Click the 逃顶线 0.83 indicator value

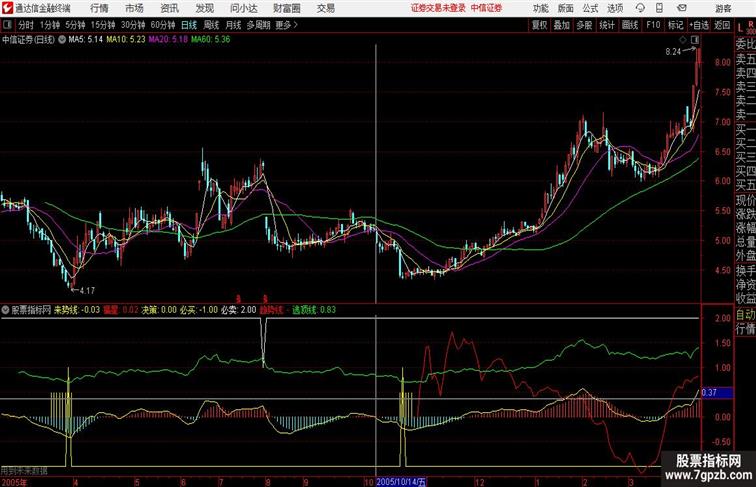[x=314, y=310]
